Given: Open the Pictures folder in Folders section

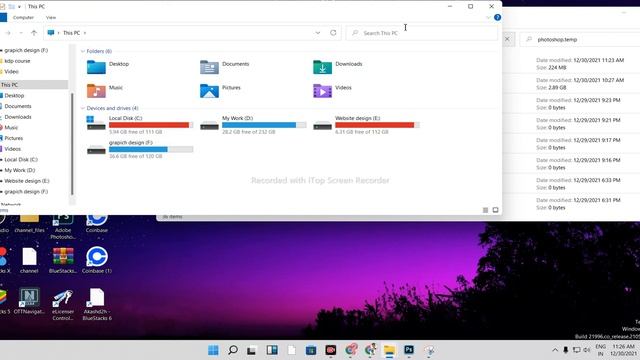Looking at the screenshot, I should (220, 90).
